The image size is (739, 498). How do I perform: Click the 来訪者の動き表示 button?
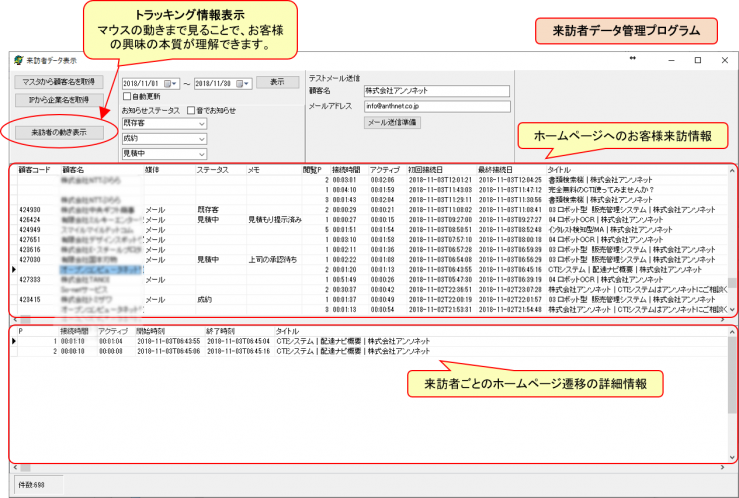59,132
